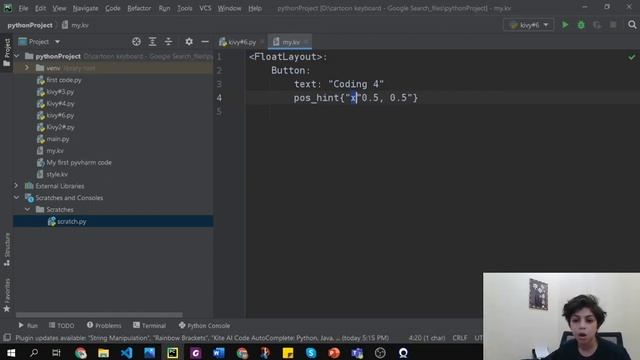
Task: Open the Window menu
Action: pyautogui.click(x=229, y=8)
